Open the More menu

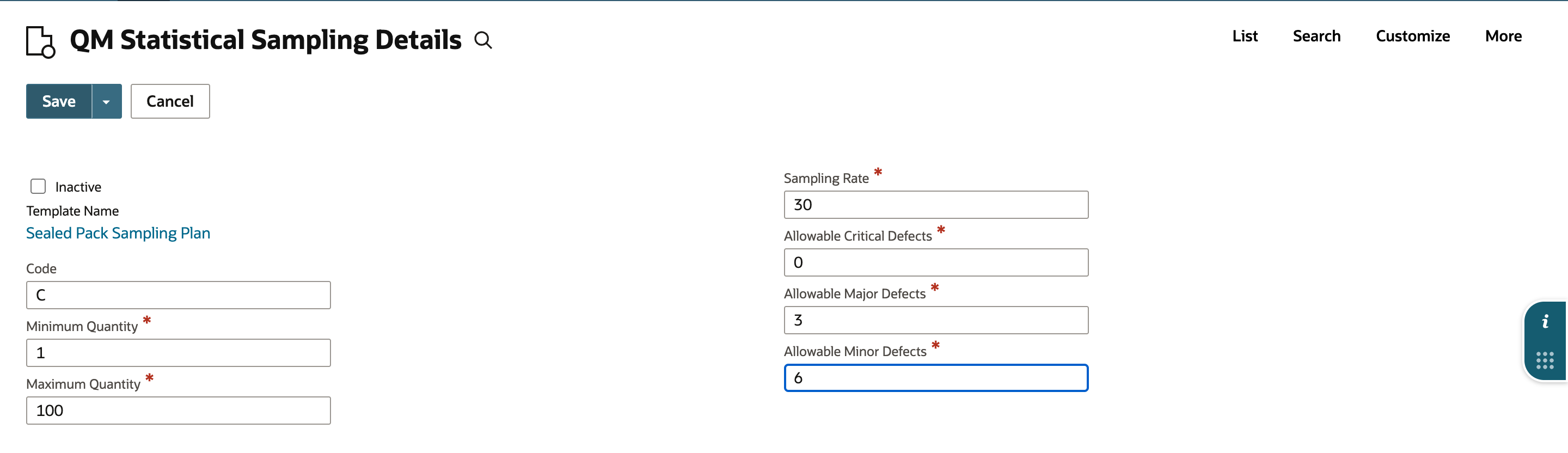pos(1503,36)
